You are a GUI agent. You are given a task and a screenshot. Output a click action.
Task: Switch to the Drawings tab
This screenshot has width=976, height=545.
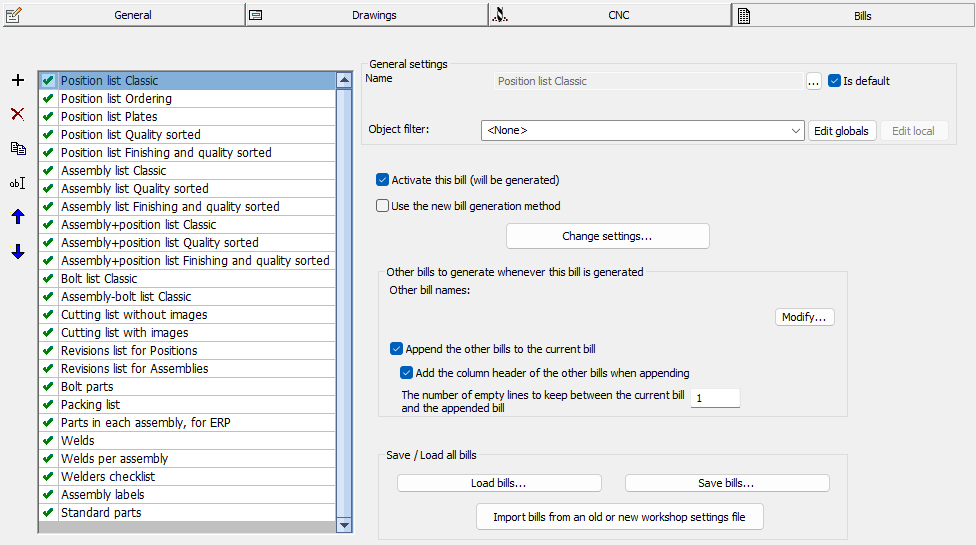click(x=366, y=15)
